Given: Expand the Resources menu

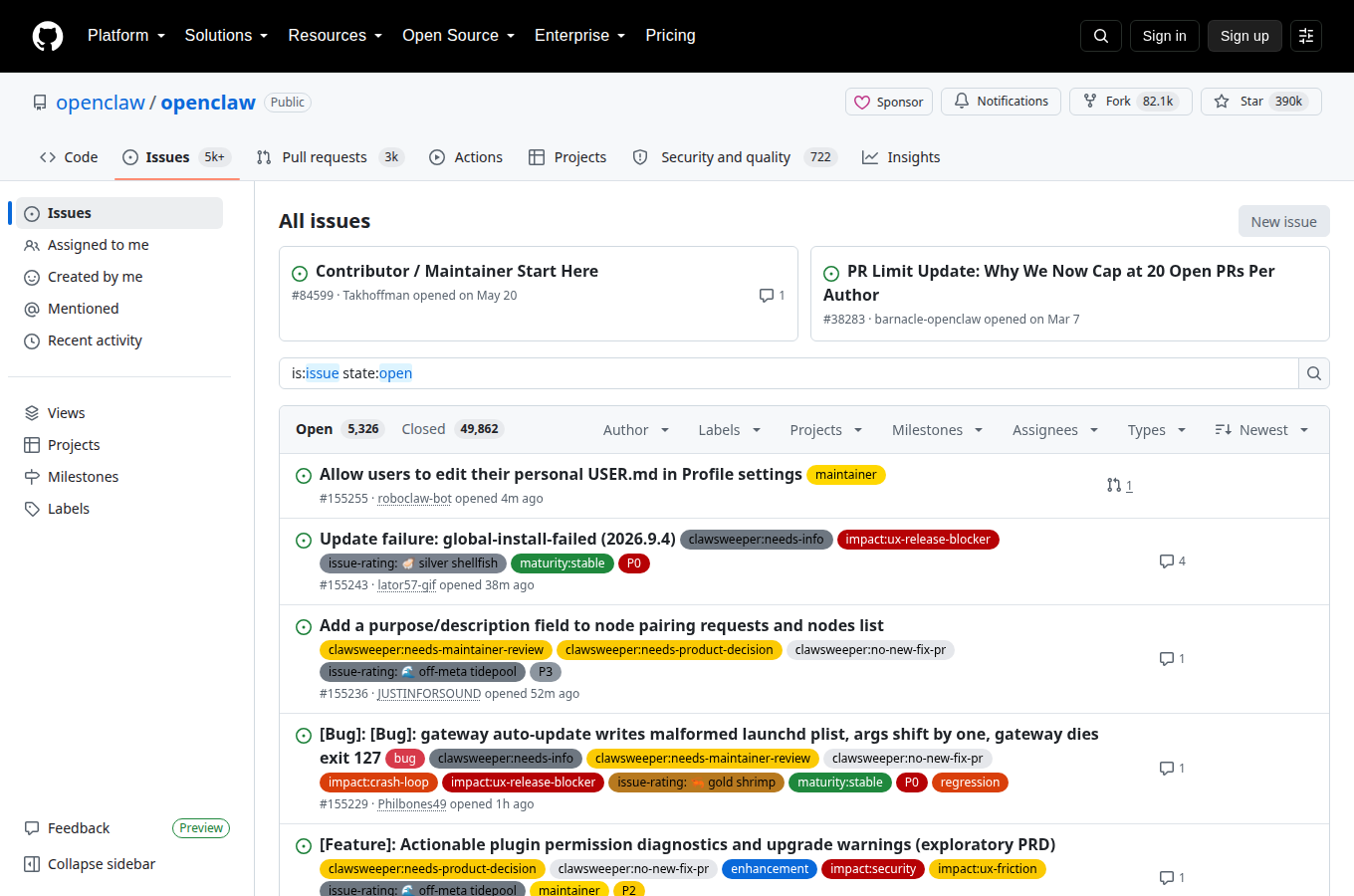Looking at the screenshot, I should click(x=336, y=36).
